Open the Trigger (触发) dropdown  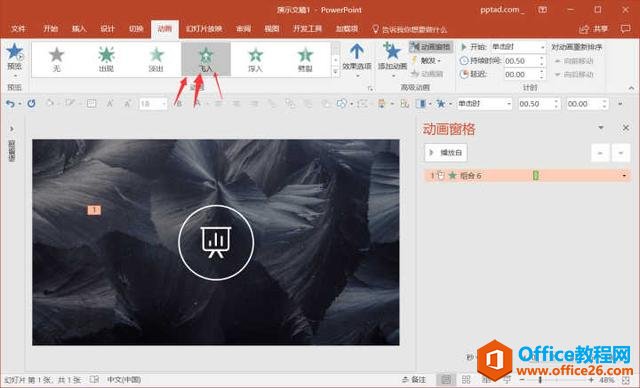[x=427, y=61]
